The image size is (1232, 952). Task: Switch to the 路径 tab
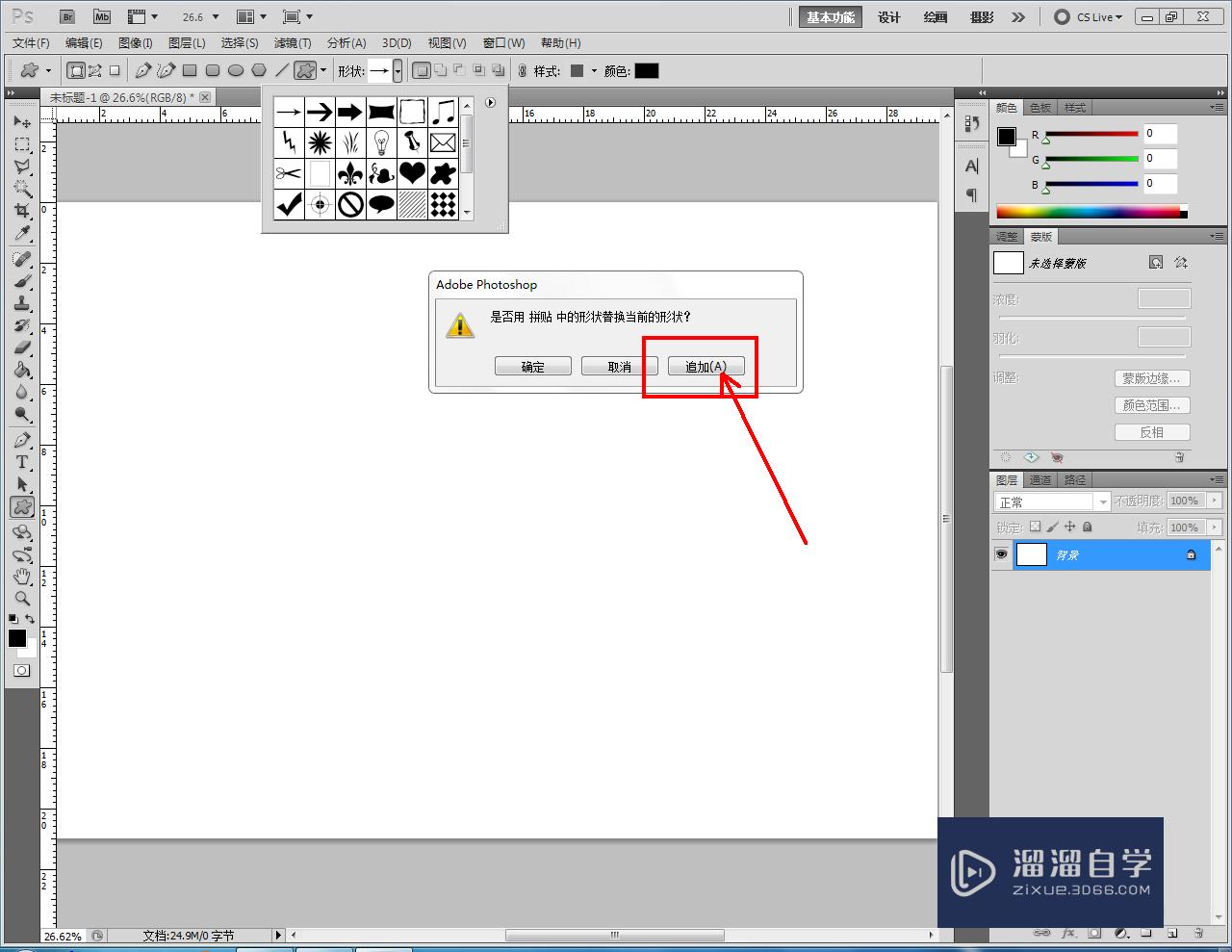pos(1075,480)
